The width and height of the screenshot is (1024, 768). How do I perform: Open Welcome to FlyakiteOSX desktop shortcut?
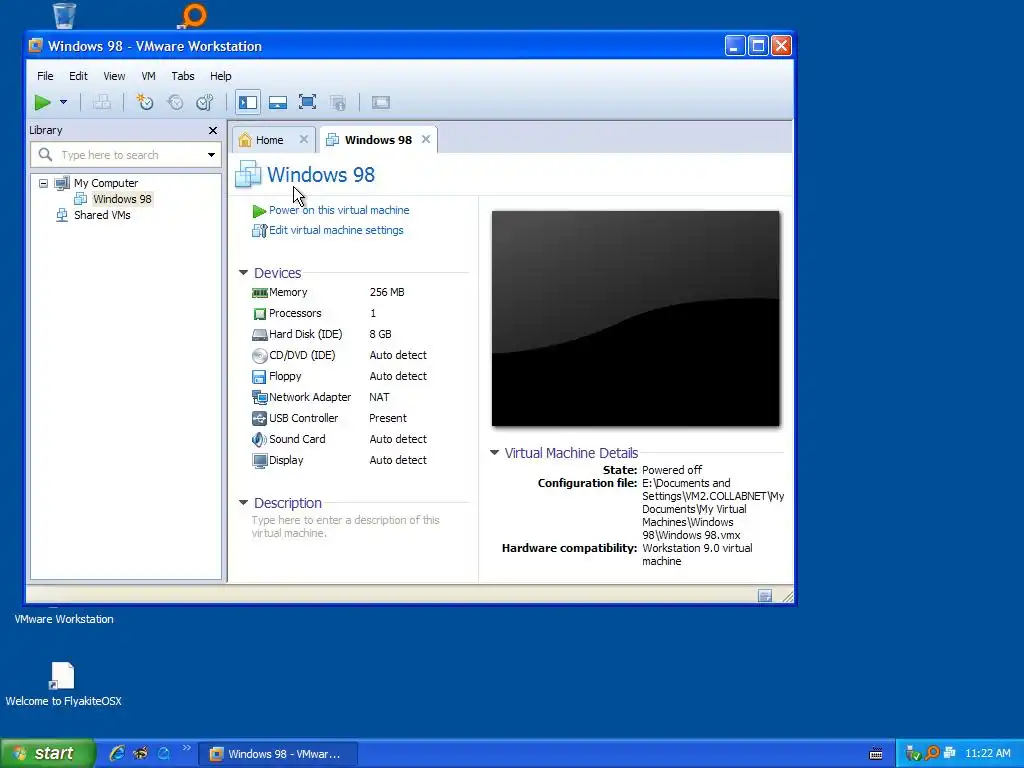63,684
